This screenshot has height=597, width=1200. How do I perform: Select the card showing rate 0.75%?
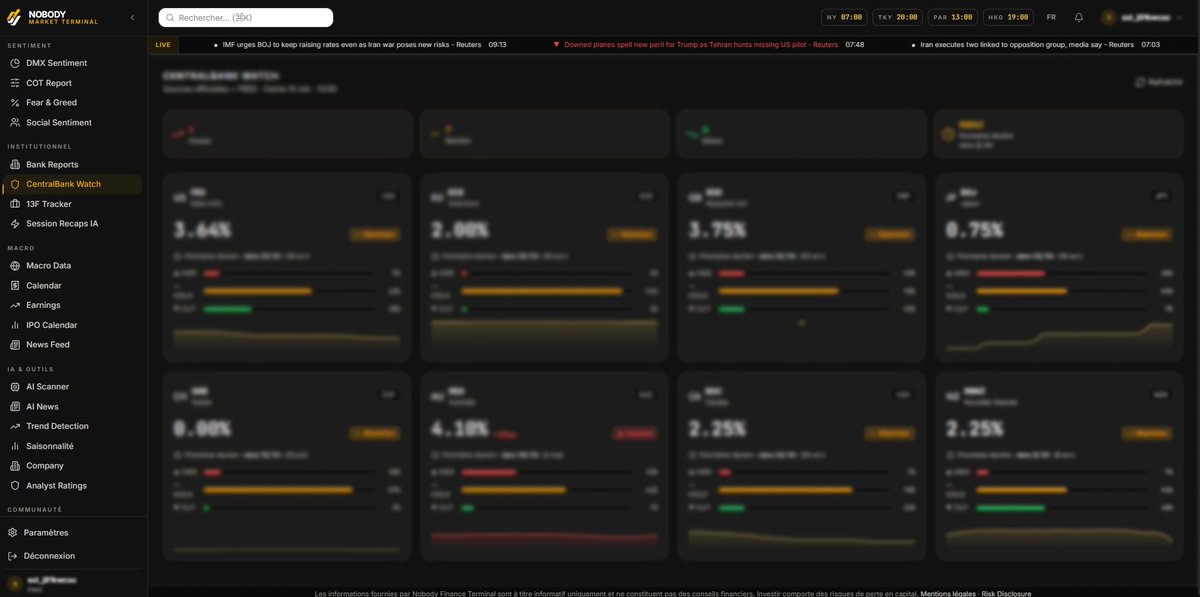pos(1058,267)
